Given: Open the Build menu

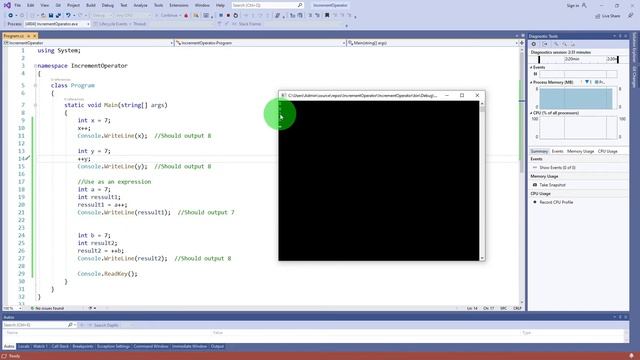Looking at the screenshot, I should (91, 5).
